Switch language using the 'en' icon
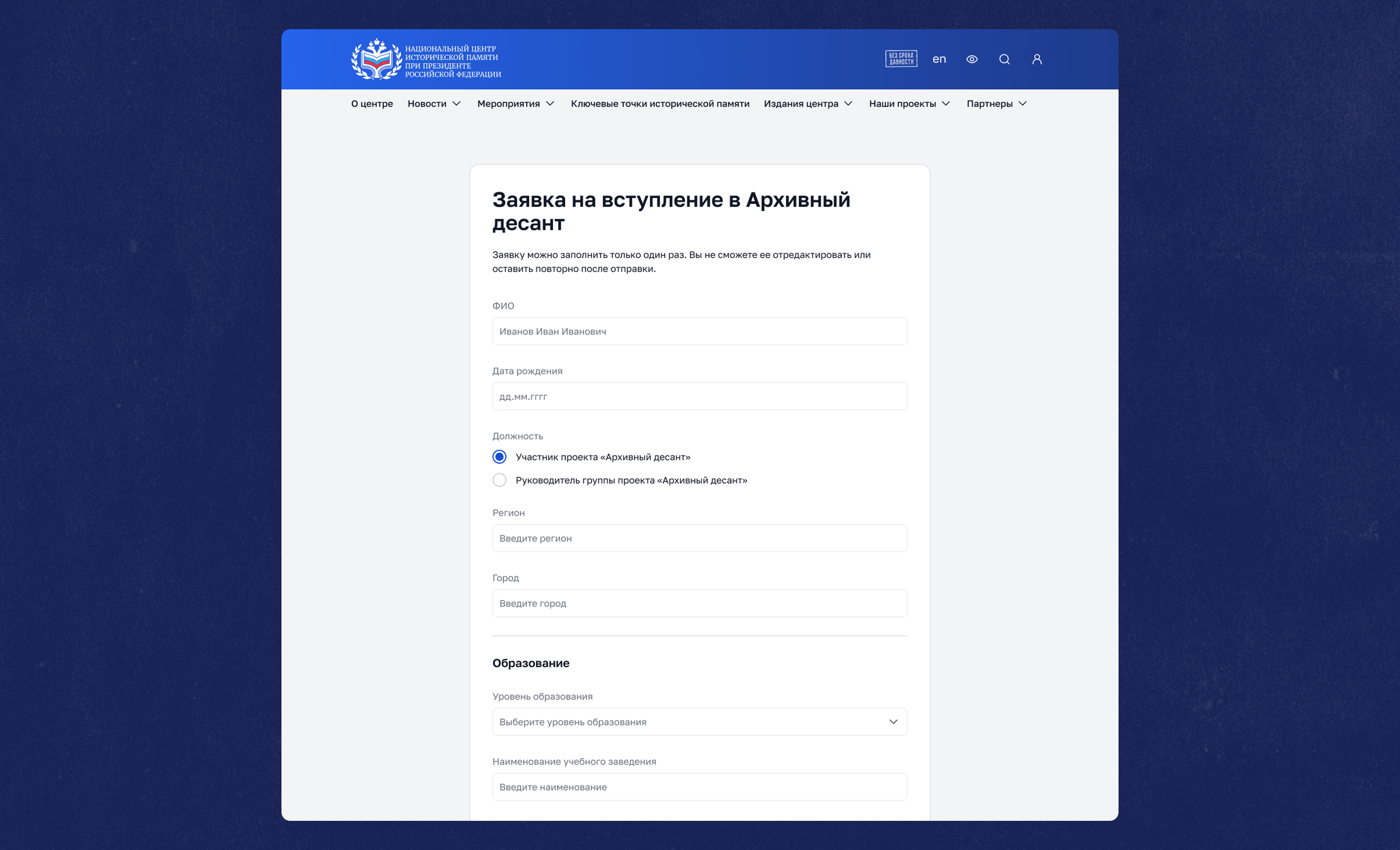 (x=939, y=59)
